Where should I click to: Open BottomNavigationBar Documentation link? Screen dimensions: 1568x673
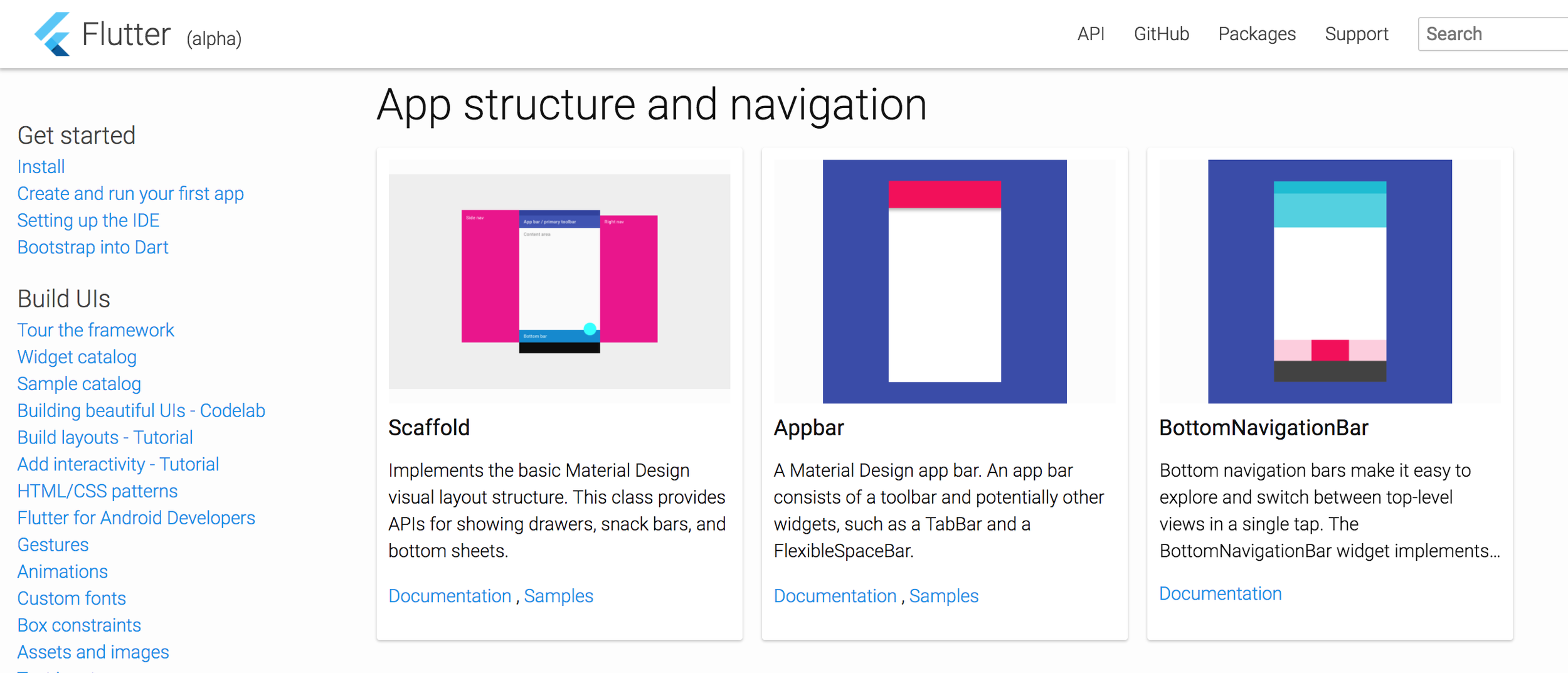pos(1220,593)
